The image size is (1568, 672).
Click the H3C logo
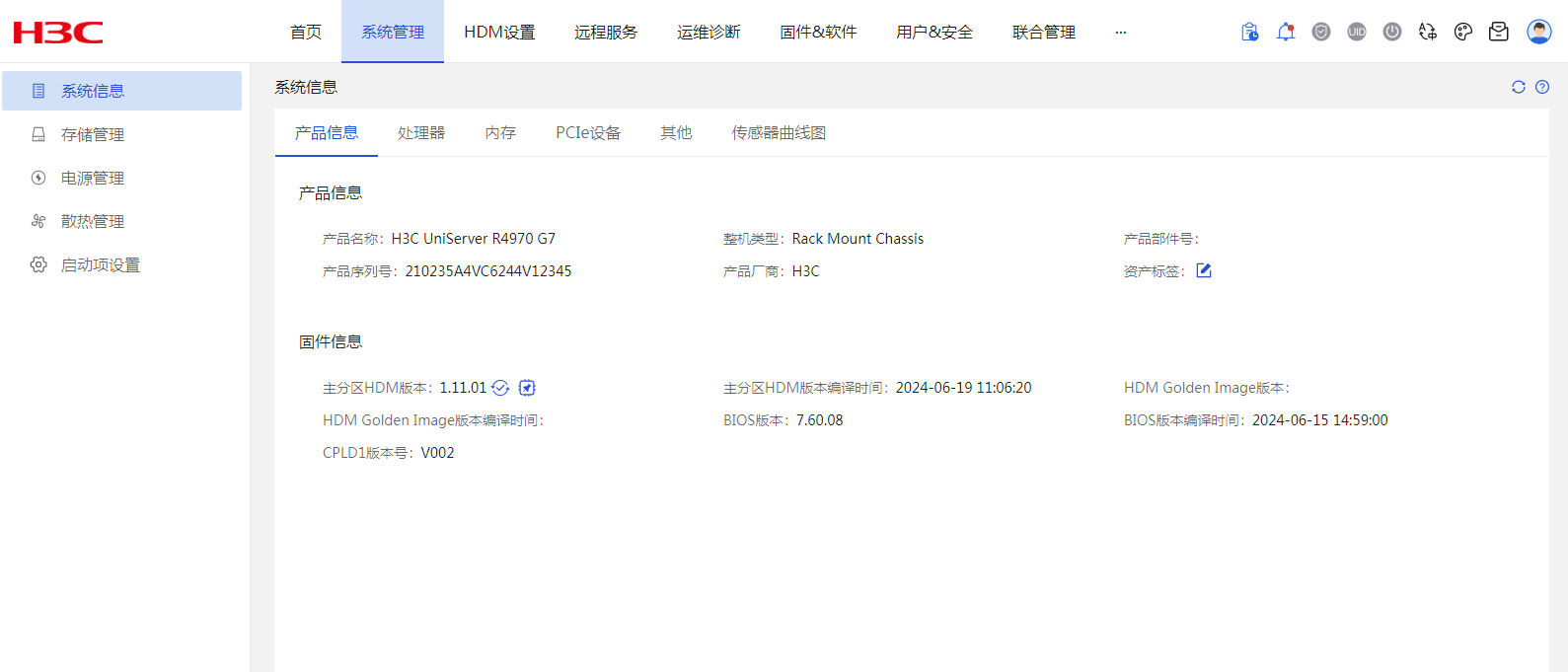[x=58, y=33]
